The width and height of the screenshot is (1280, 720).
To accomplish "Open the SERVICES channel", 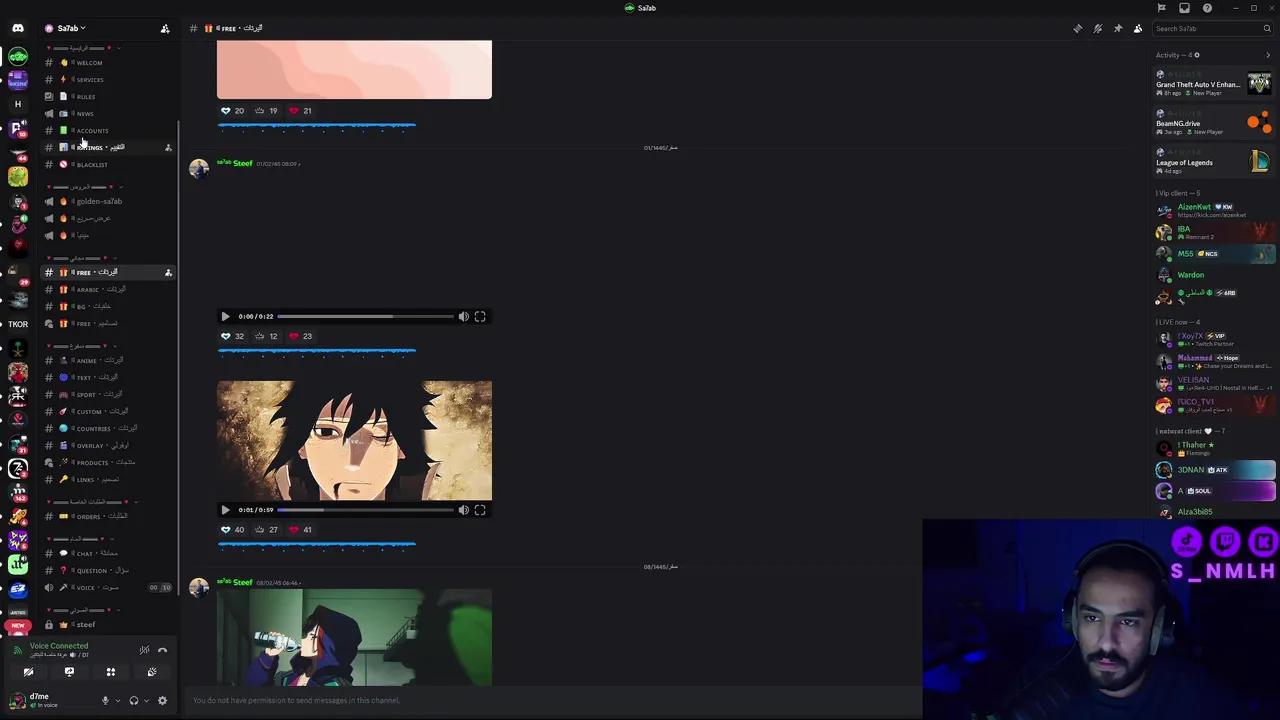I will pyautogui.click(x=108, y=79).
